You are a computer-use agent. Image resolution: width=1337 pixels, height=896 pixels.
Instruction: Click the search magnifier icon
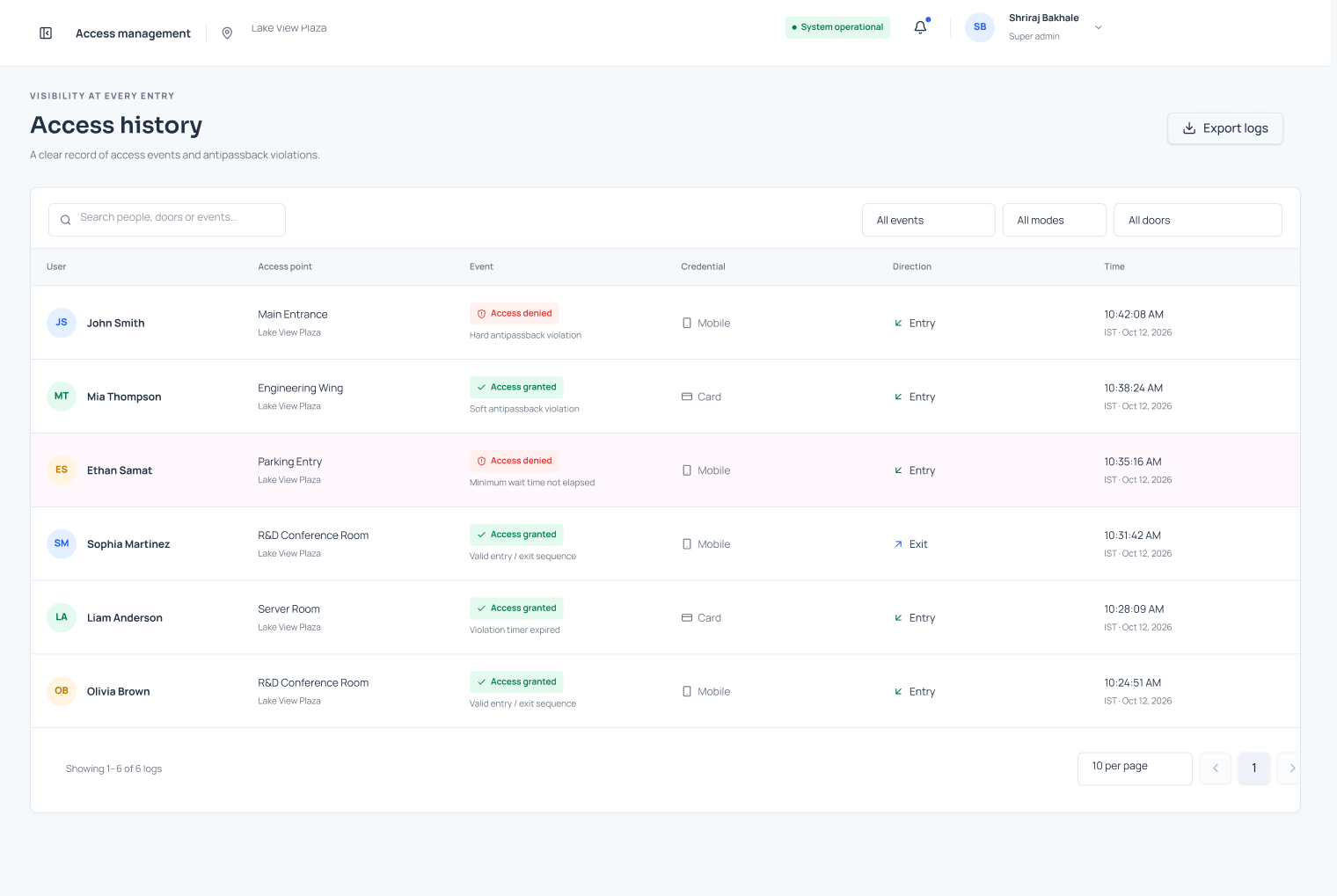pos(65,220)
